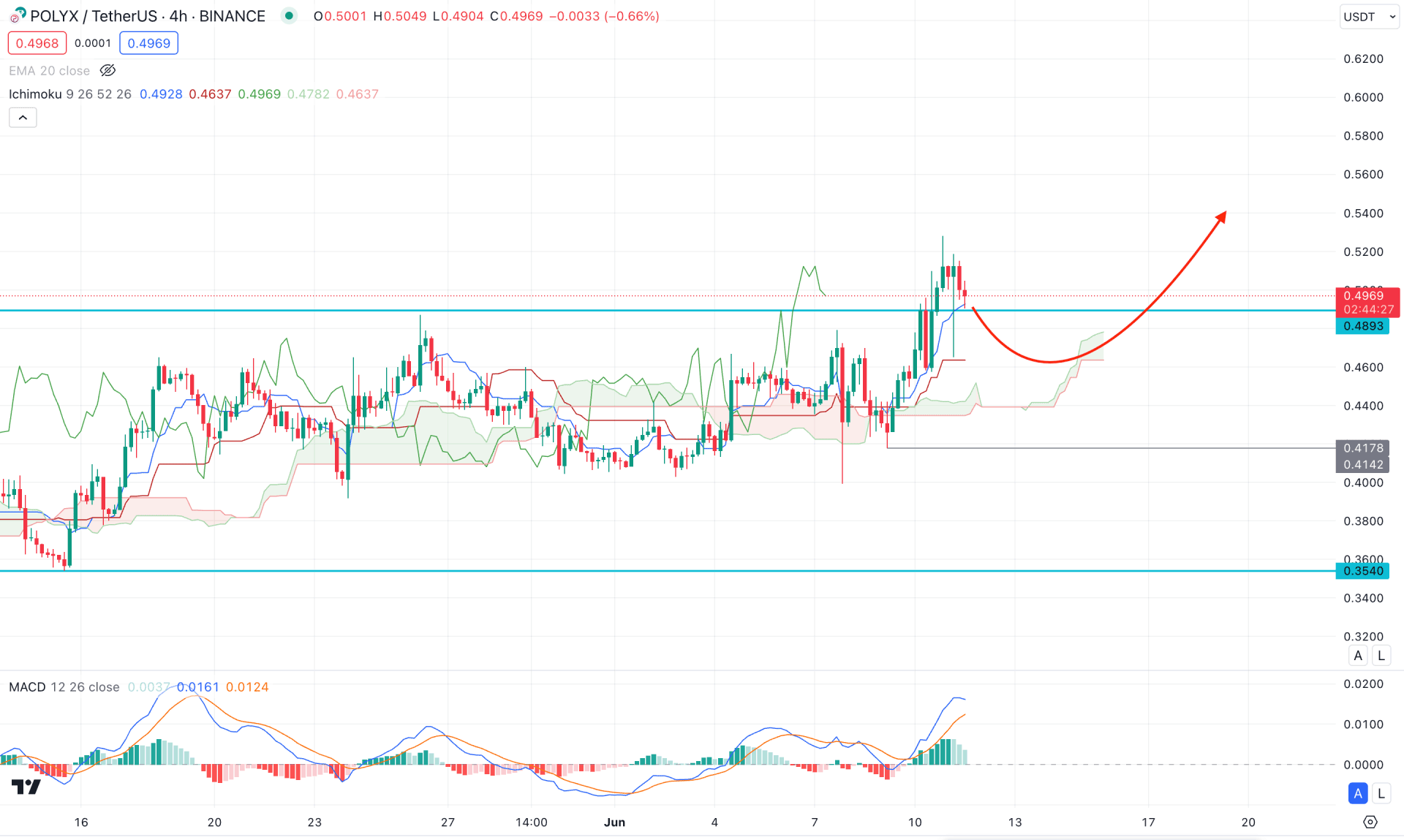The image size is (1404, 840).
Task: Click the MACD line value 0.0161
Action: click(x=198, y=687)
